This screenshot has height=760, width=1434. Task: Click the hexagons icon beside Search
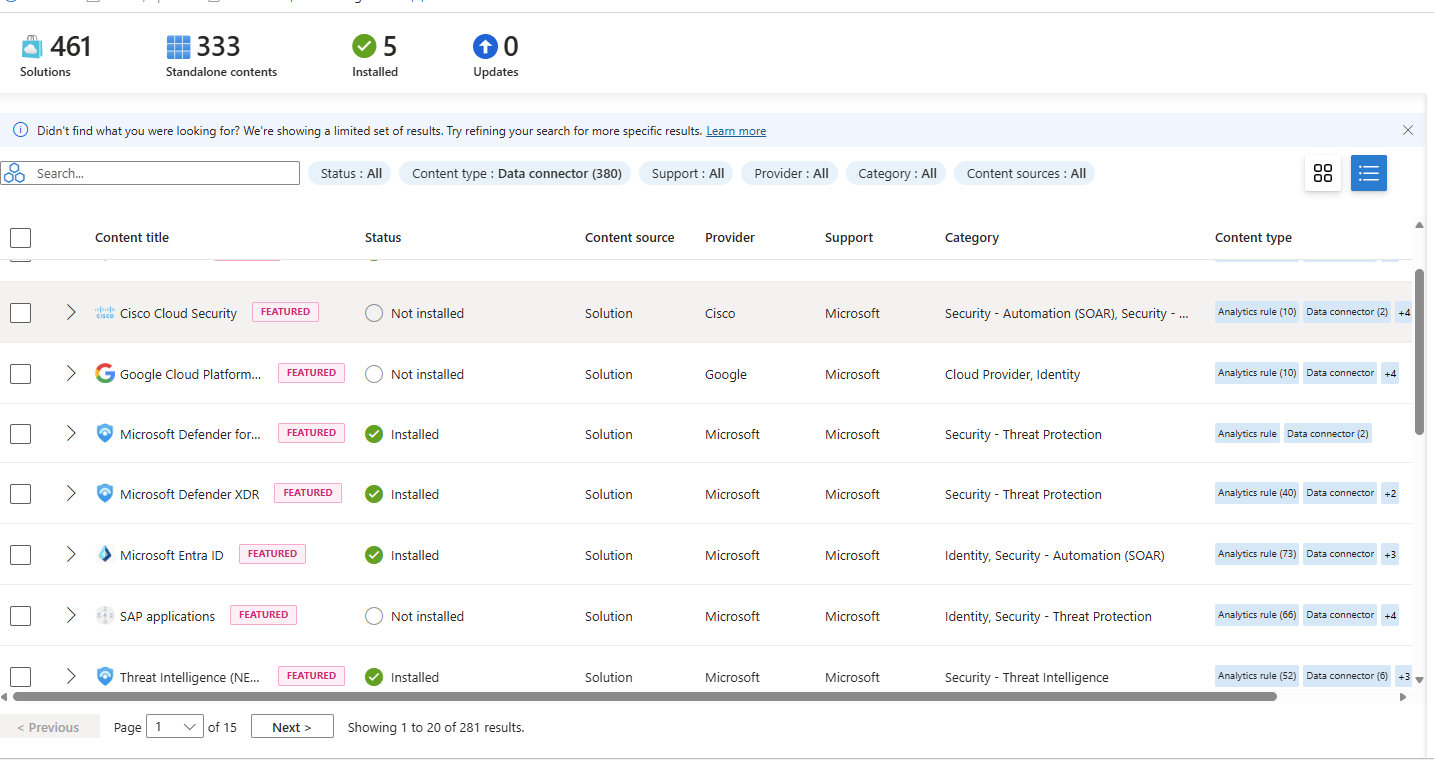click(x=14, y=173)
